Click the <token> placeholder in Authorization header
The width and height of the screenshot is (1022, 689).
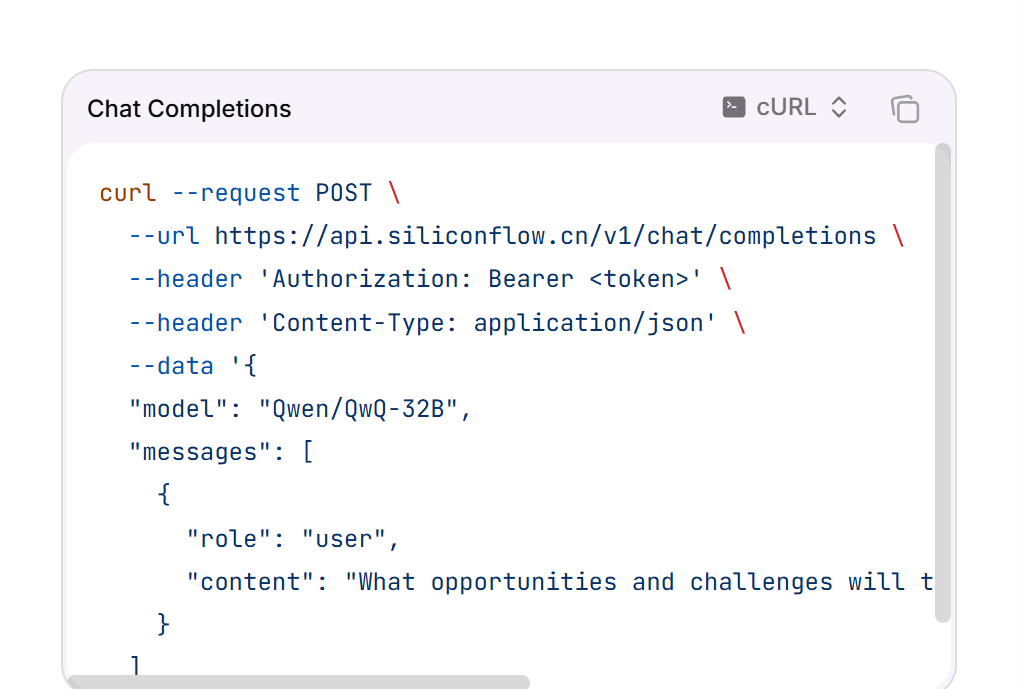(639, 280)
